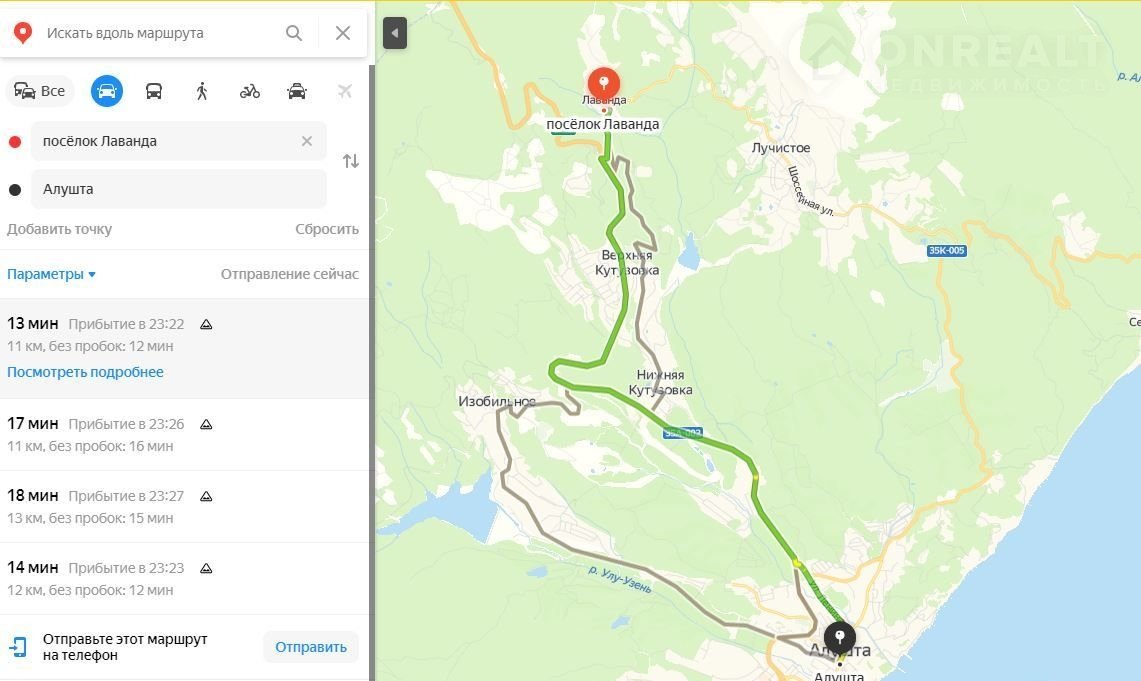Select the 17 мин route option

click(185, 434)
